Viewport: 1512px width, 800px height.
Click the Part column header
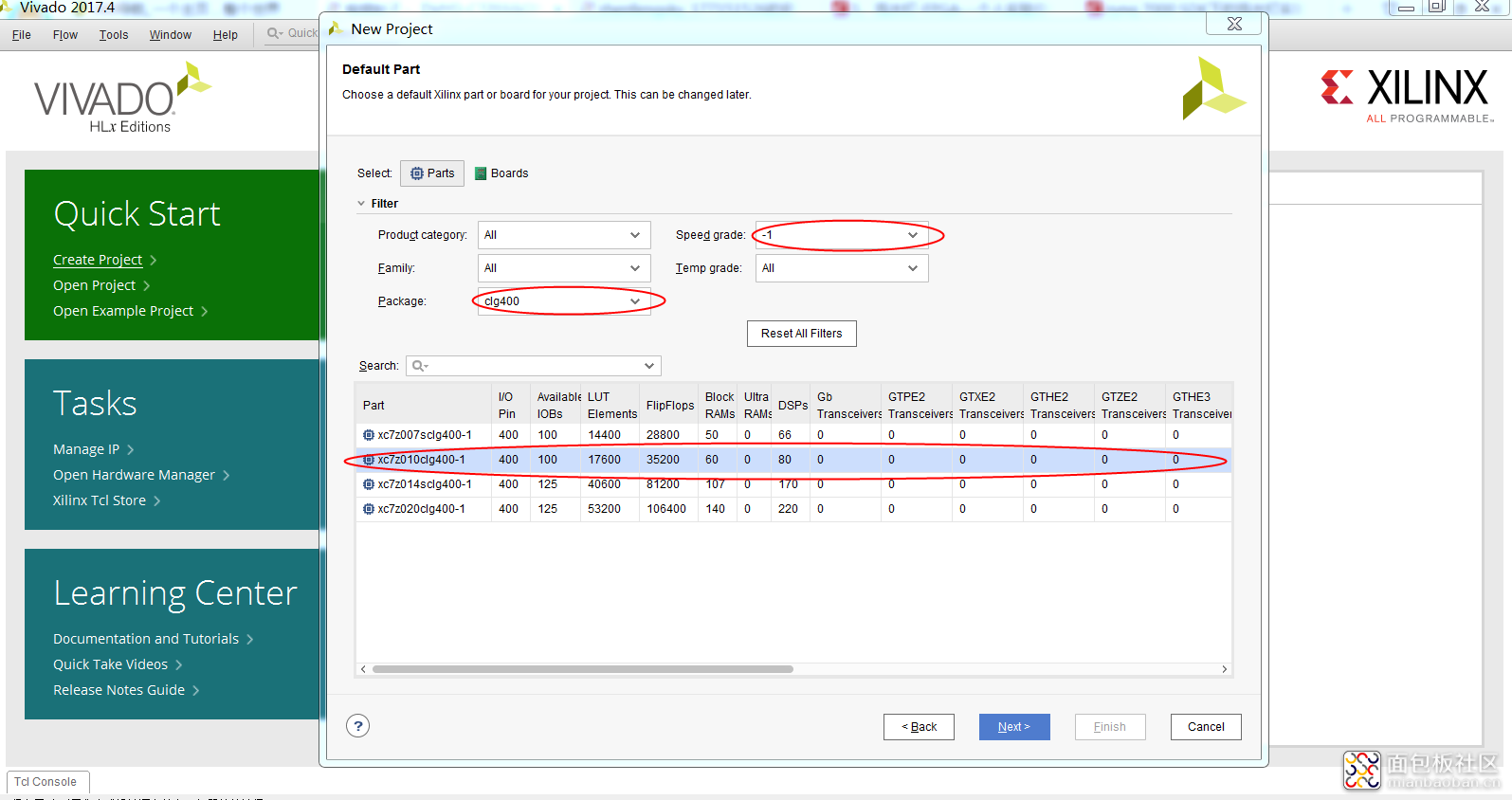[x=424, y=406]
